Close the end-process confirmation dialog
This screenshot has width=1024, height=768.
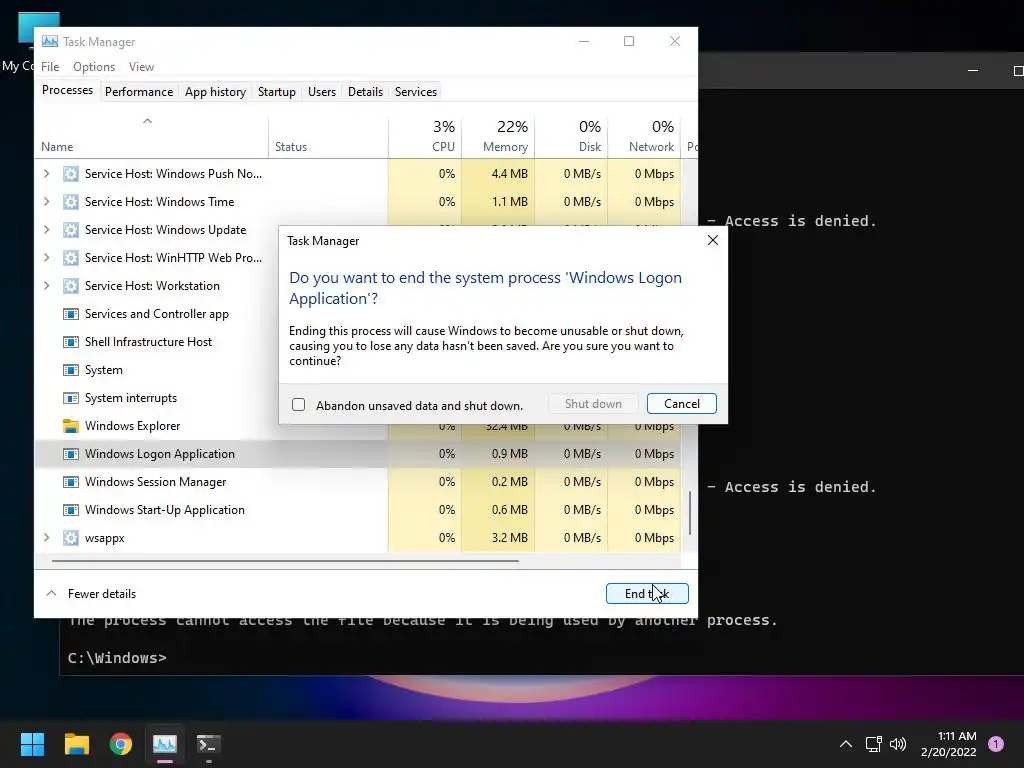pyautogui.click(x=712, y=240)
